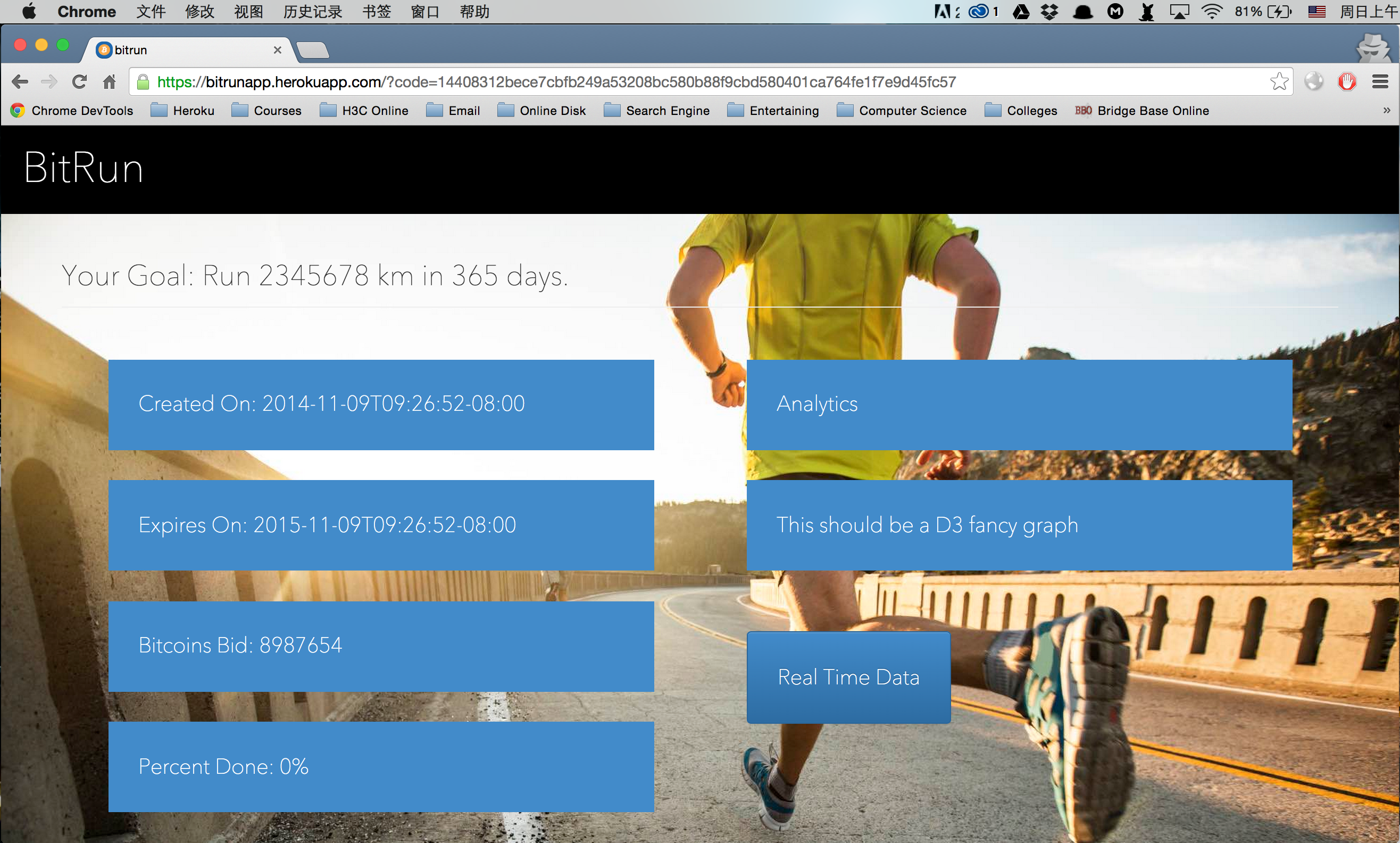This screenshot has width=1400, height=843.
Task: Close the bitrun tab
Action: (x=278, y=50)
